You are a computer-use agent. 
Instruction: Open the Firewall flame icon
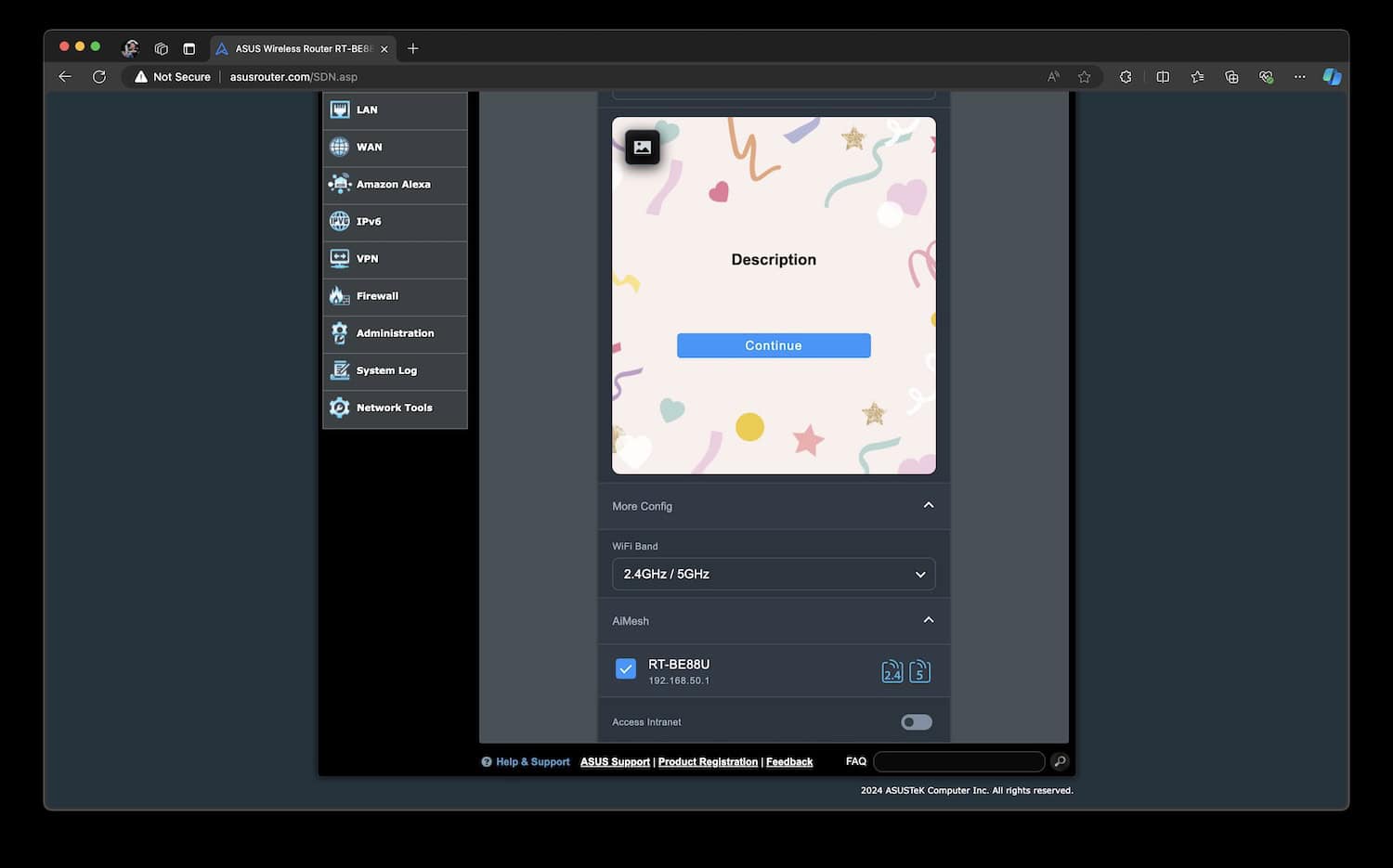tap(340, 295)
